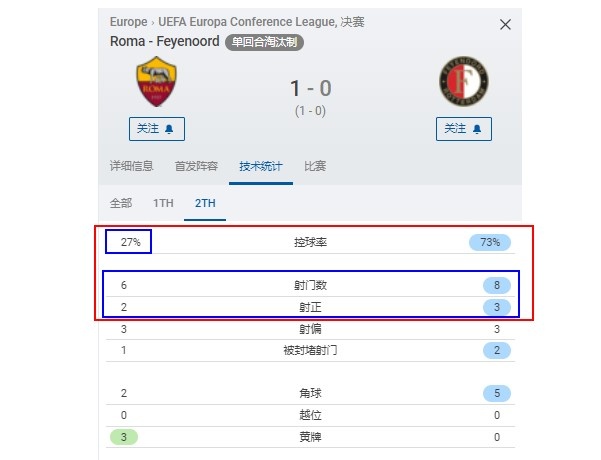Open the 详细信息 tab
This screenshot has width=601, height=460.
[x=131, y=166]
